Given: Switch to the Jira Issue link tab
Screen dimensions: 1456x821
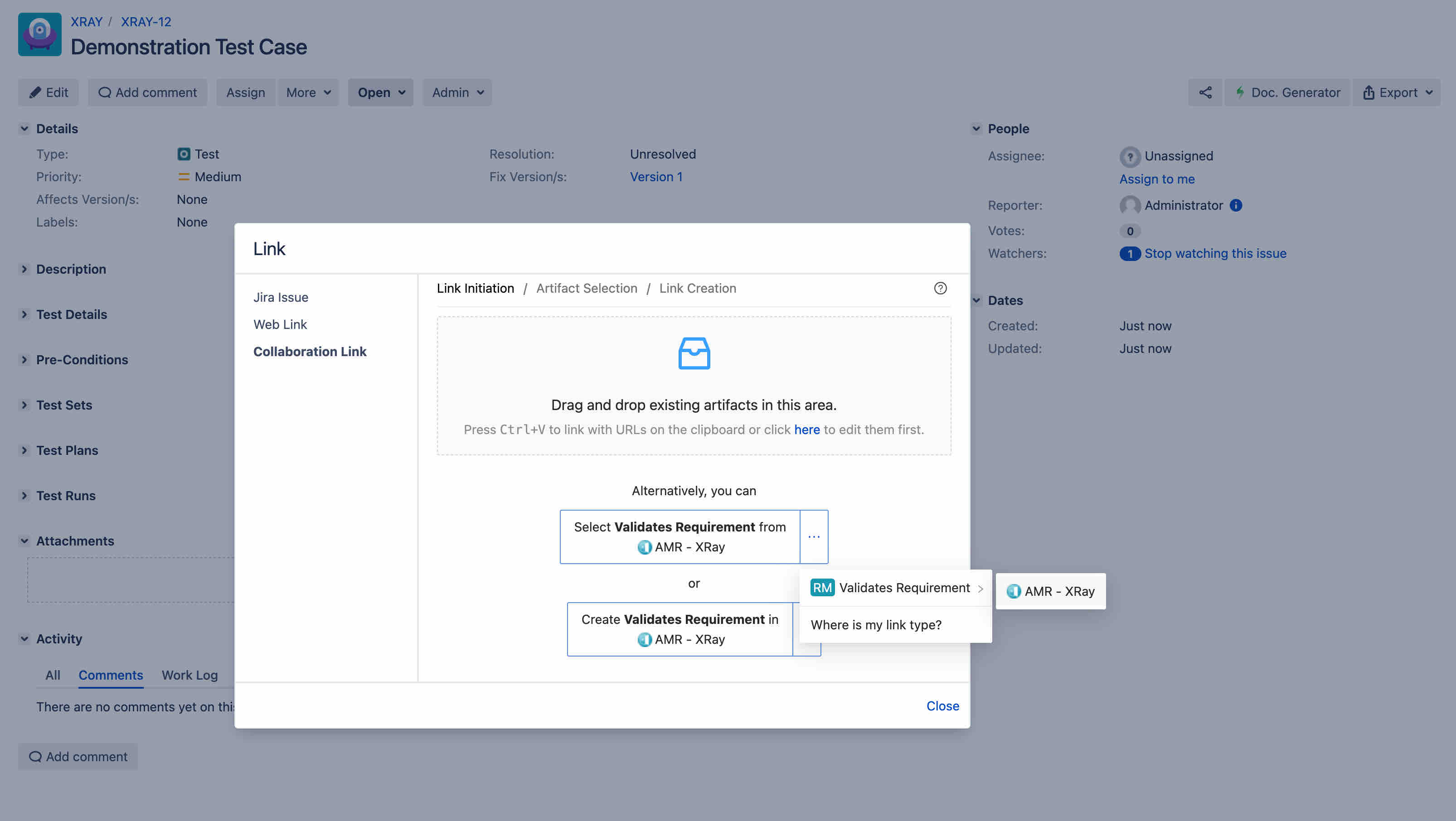Looking at the screenshot, I should point(280,297).
